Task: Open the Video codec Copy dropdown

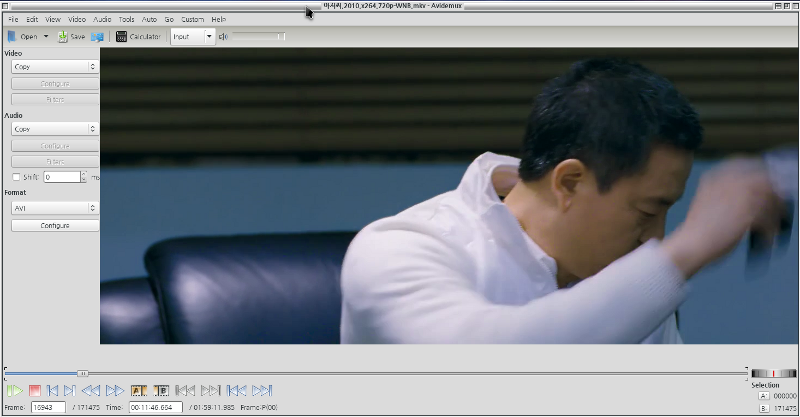Action: click(55, 66)
